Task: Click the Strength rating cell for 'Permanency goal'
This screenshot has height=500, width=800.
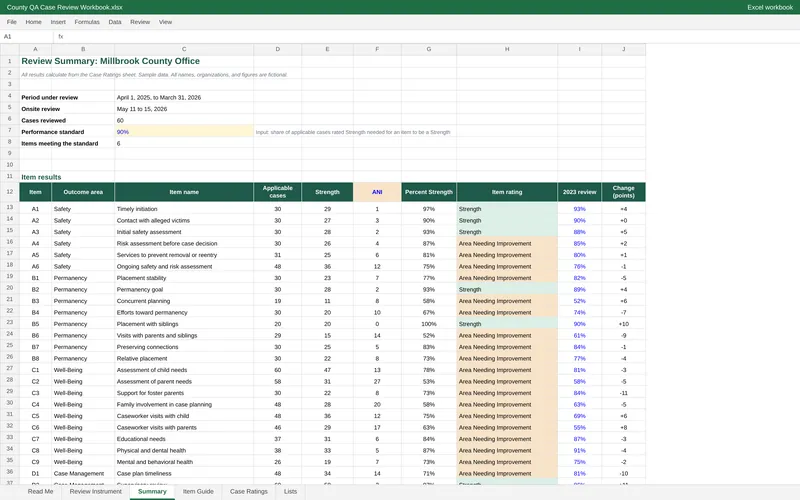Action: [507, 289]
